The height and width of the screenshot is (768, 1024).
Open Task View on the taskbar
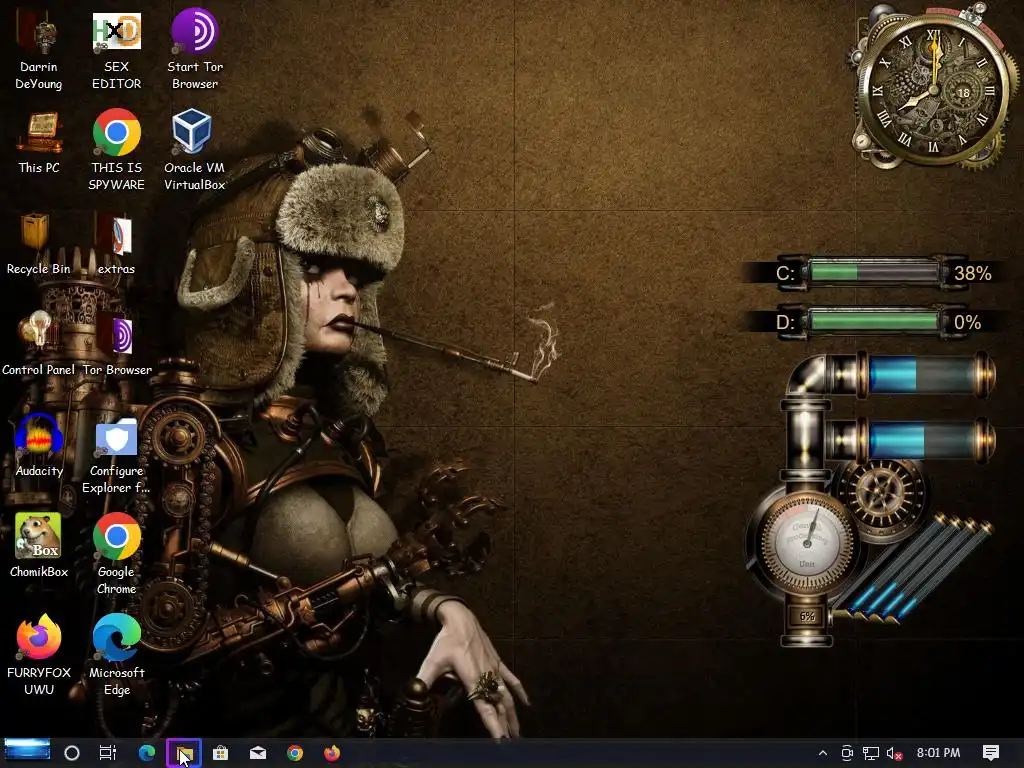tap(108, 753)
